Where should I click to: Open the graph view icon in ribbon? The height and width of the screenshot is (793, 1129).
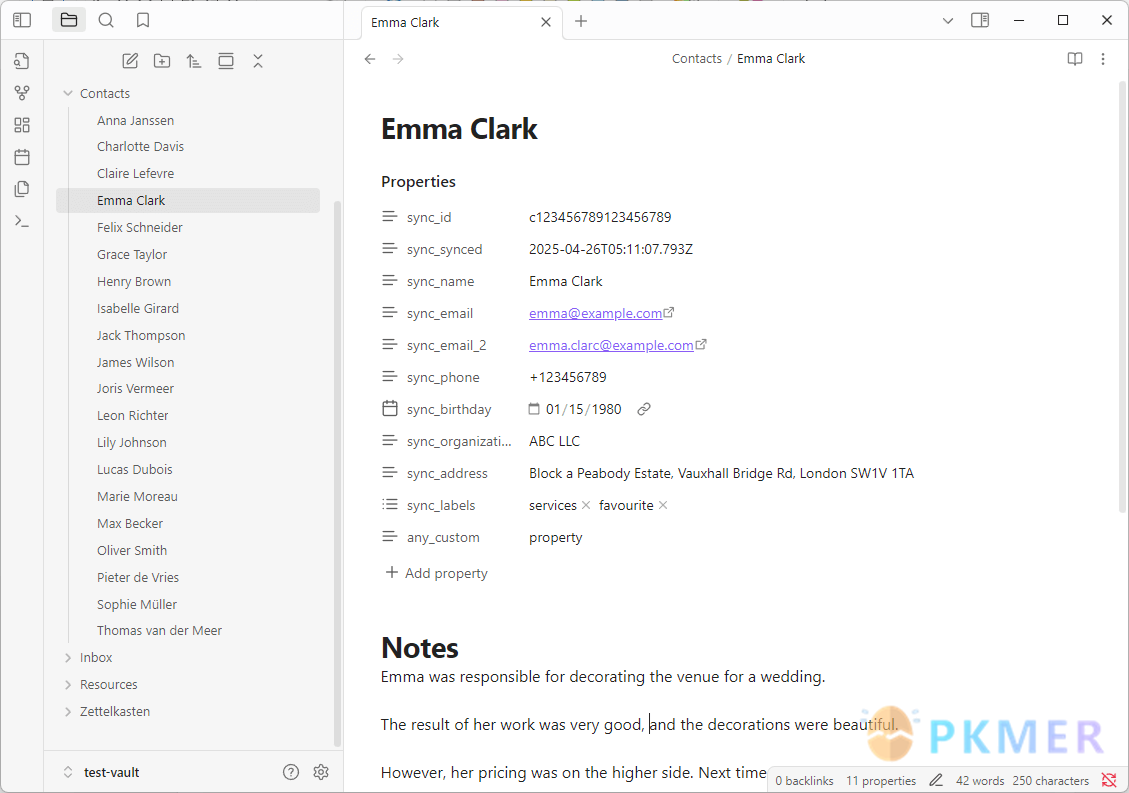pyautogui.click(x=22, y=93)
